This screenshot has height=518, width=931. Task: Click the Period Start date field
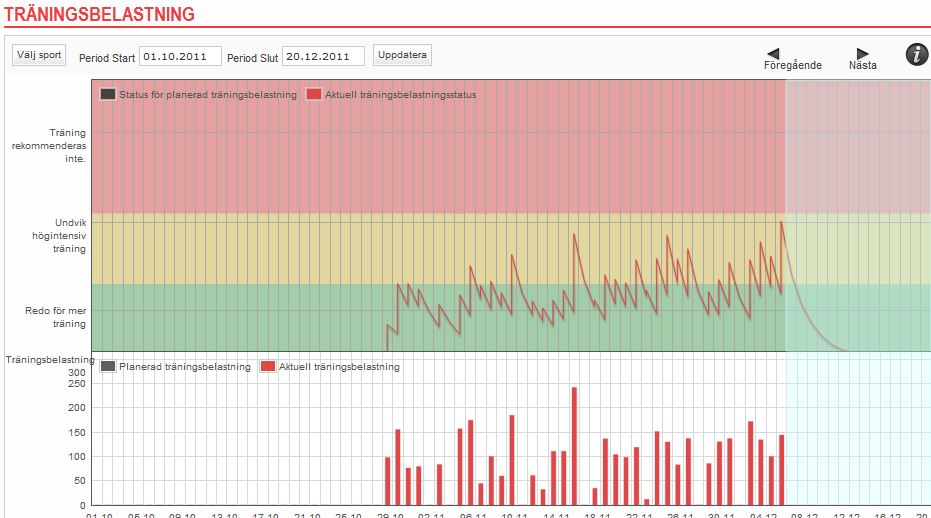180,56
